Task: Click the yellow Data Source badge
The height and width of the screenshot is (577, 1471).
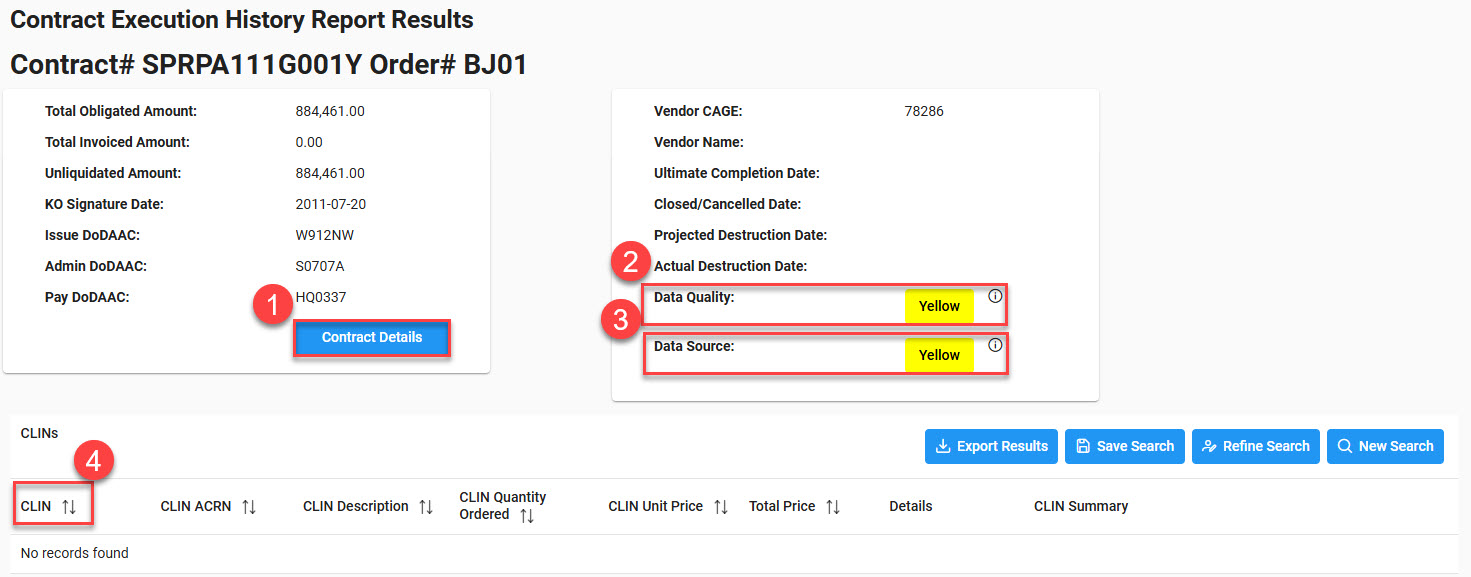Action: click(x=939, y=355)
